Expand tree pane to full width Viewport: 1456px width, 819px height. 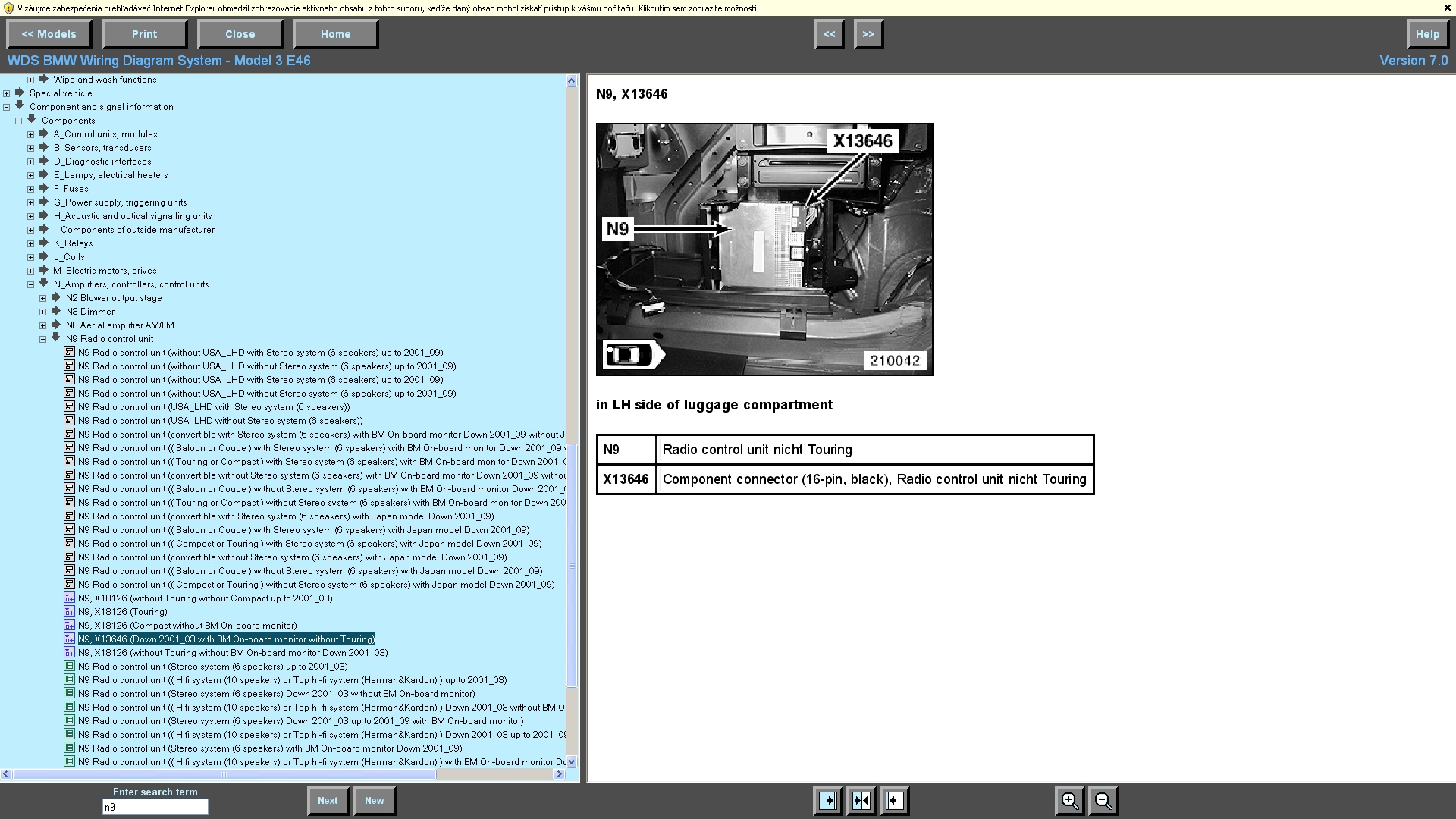coord(828,801)
